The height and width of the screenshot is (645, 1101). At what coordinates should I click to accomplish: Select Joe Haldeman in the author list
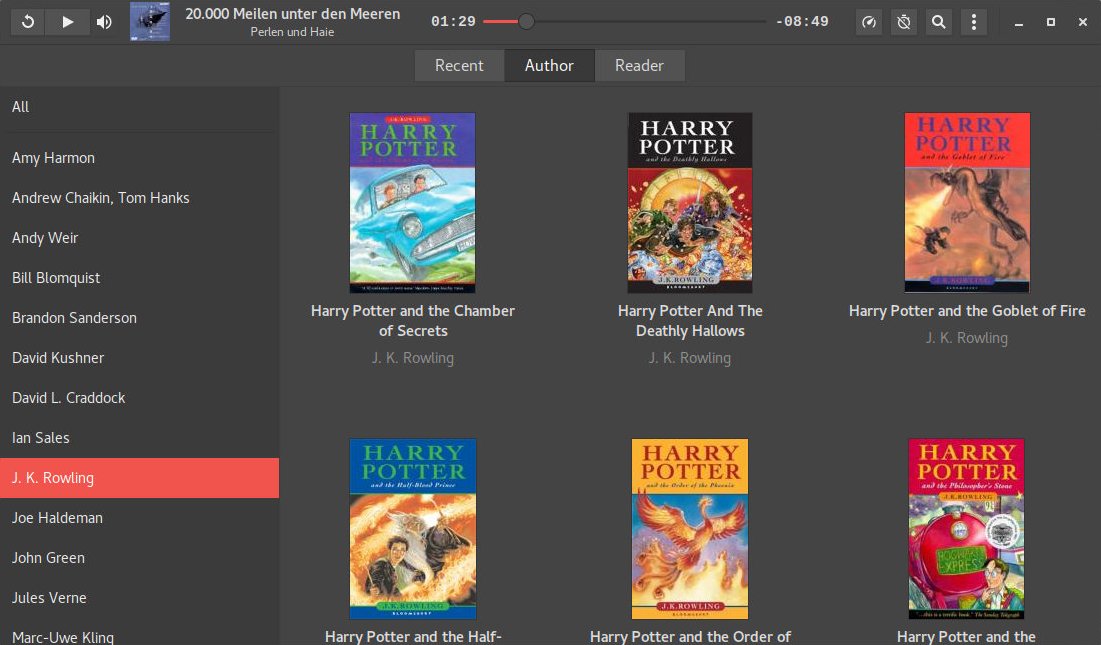[139, 518]
